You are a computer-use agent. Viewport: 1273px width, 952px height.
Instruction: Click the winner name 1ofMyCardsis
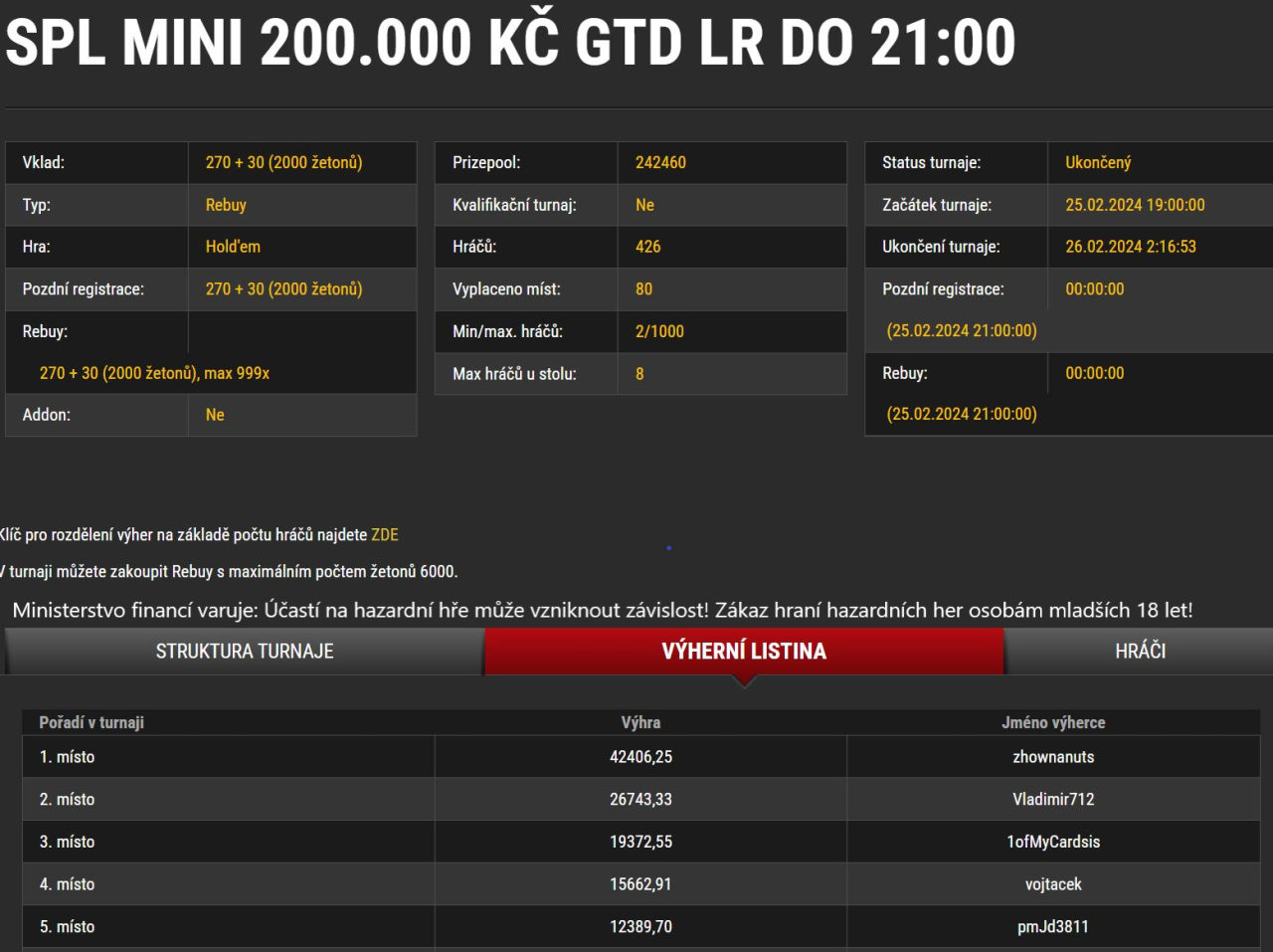[1053, 843]
